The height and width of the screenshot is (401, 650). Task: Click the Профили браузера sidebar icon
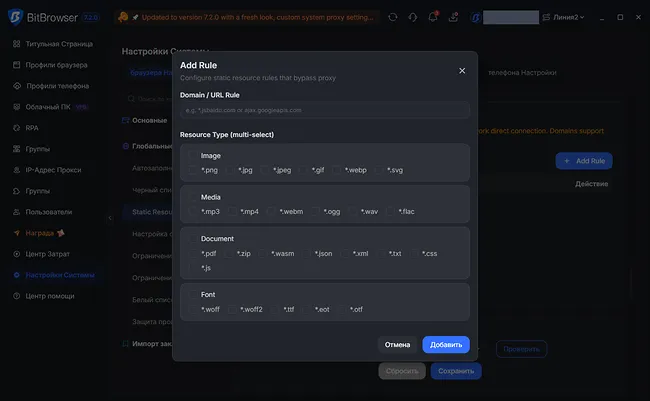tap(17, 65)
